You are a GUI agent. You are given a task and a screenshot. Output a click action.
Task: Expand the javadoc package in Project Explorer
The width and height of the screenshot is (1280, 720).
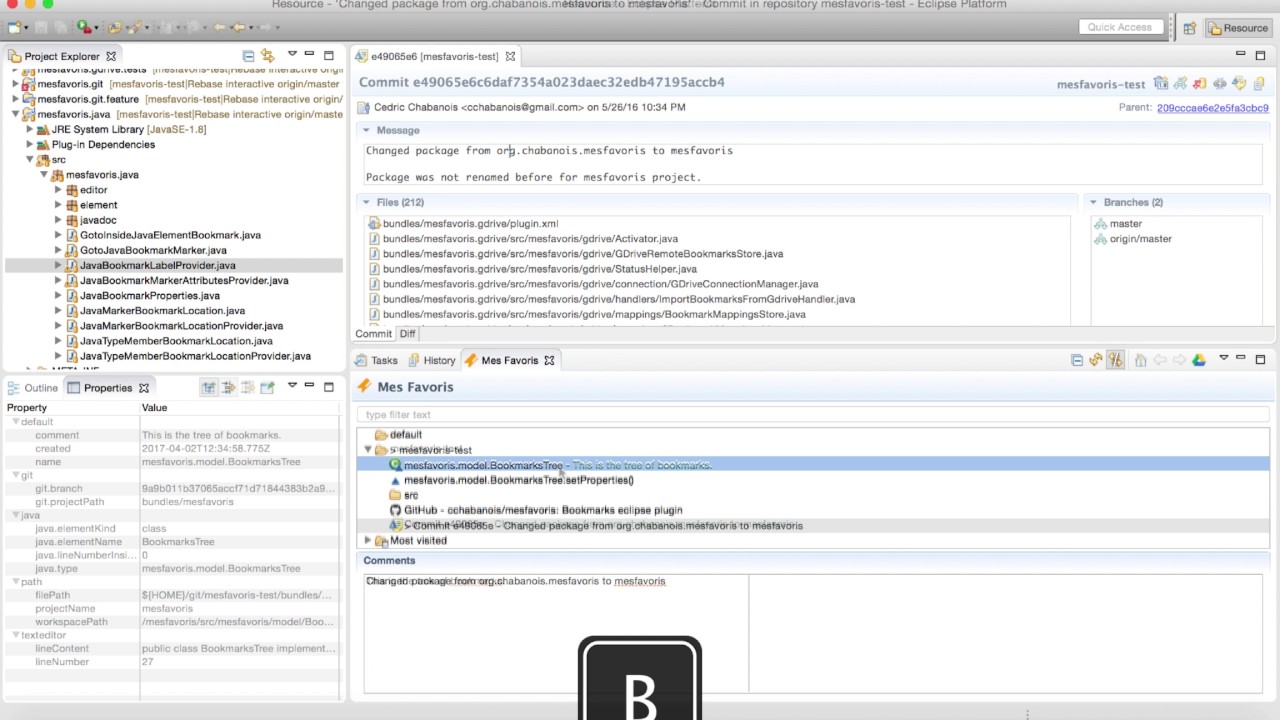[58, 220]
